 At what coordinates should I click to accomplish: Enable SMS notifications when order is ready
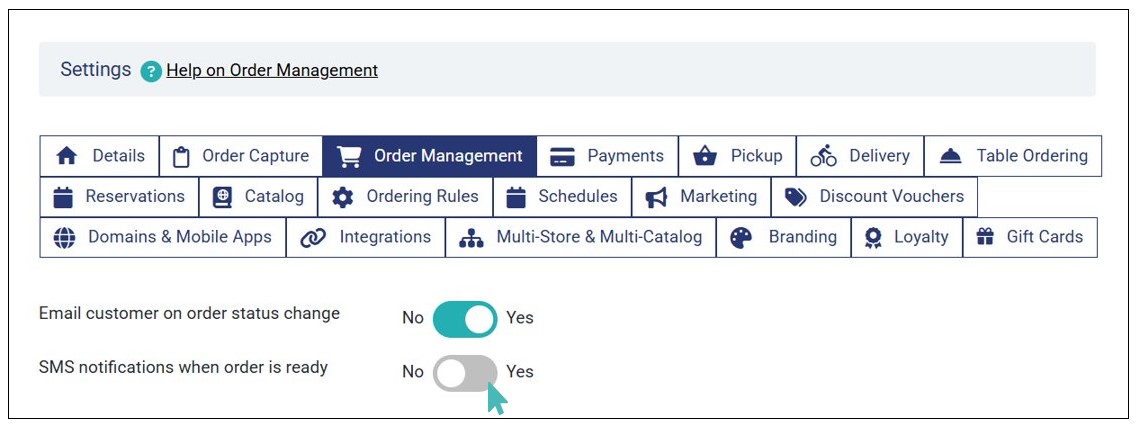[x=465, y=372]
